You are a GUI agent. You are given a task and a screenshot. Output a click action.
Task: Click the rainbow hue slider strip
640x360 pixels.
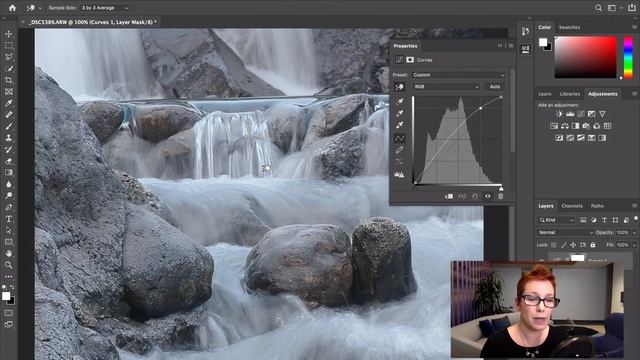(629, 57)
